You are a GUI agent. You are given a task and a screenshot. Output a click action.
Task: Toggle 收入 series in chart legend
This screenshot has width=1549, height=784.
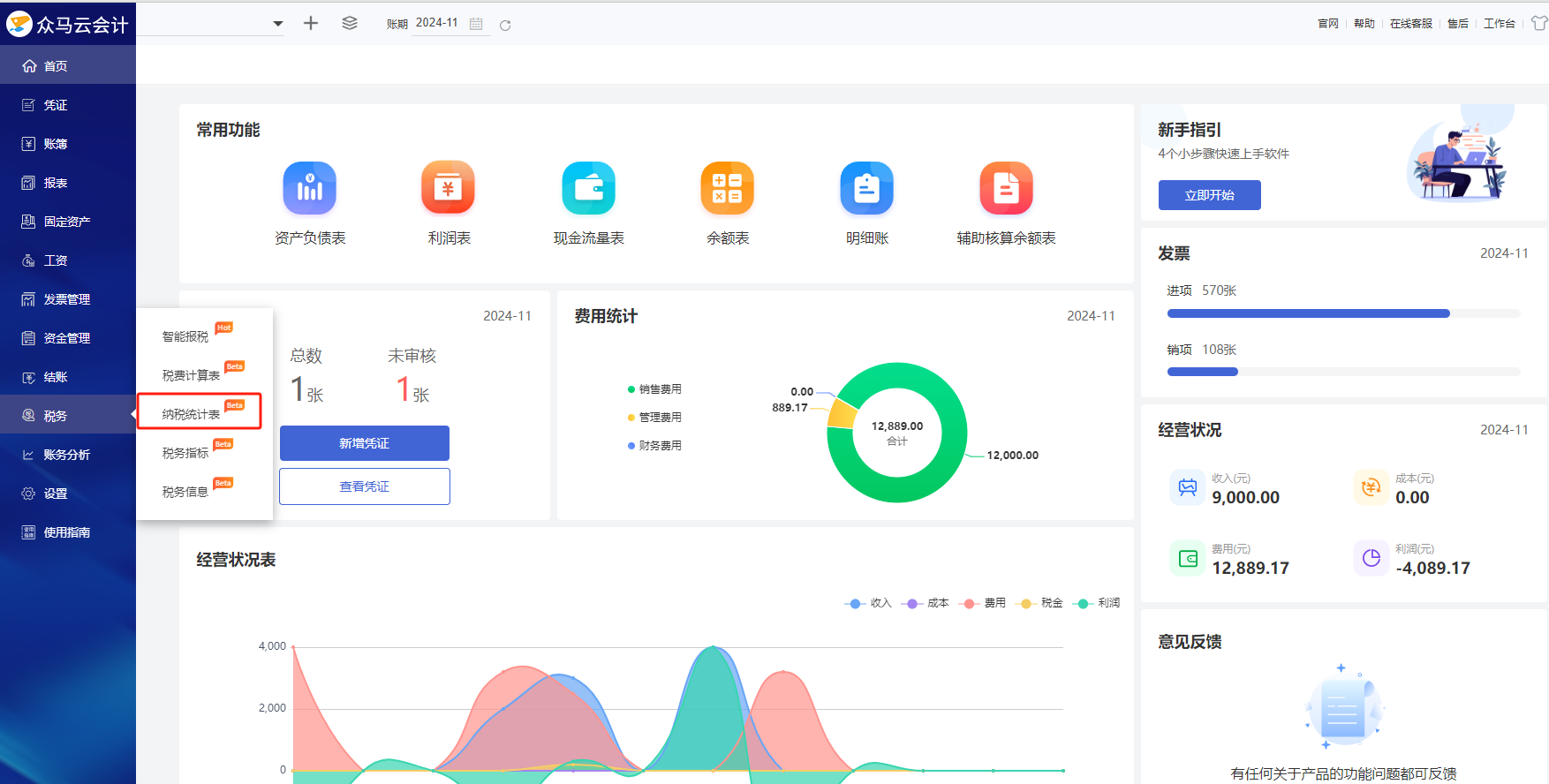coord(868,603)
